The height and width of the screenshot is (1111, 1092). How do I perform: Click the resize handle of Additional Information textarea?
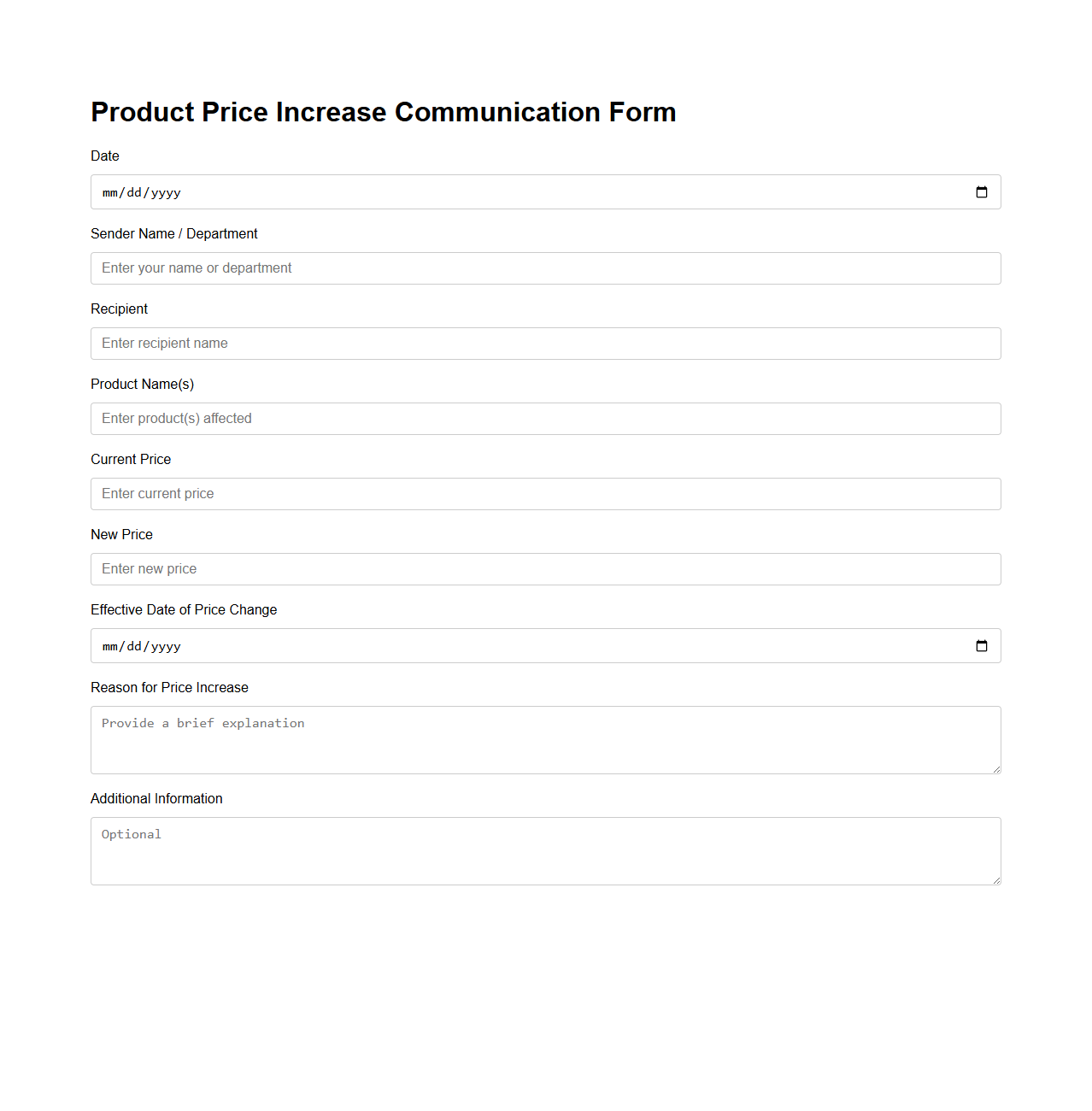(995, 881)
